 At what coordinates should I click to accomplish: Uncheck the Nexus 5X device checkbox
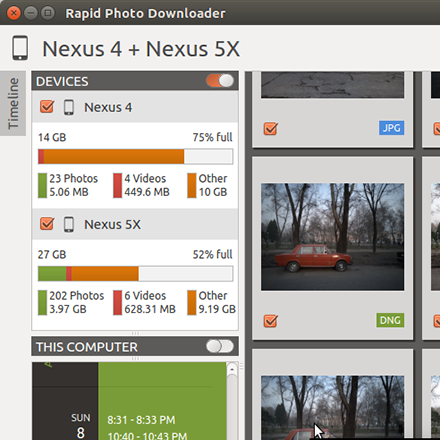coord(47,224)
